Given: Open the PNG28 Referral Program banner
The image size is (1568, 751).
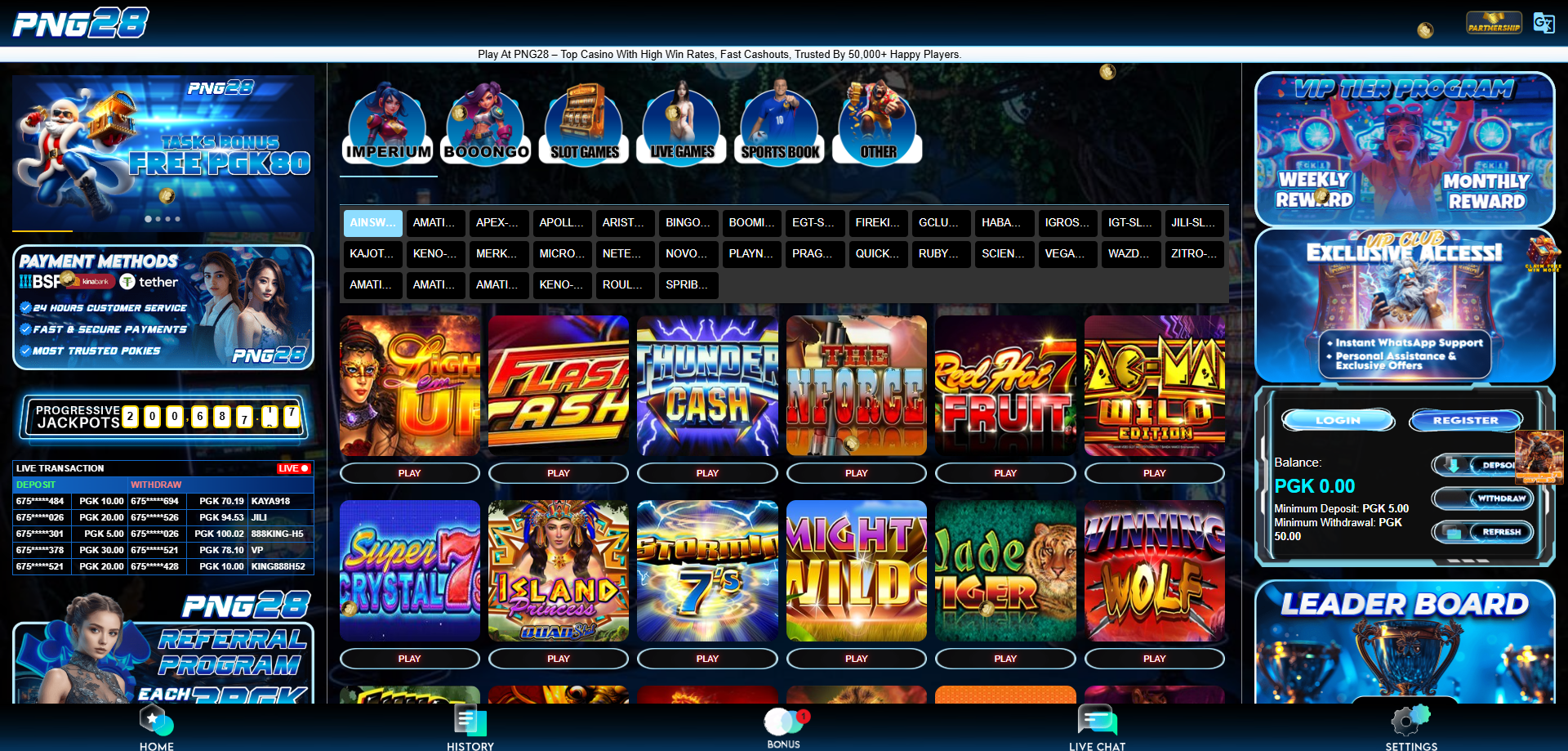Looking at the screenshot, I should (163, 647).
